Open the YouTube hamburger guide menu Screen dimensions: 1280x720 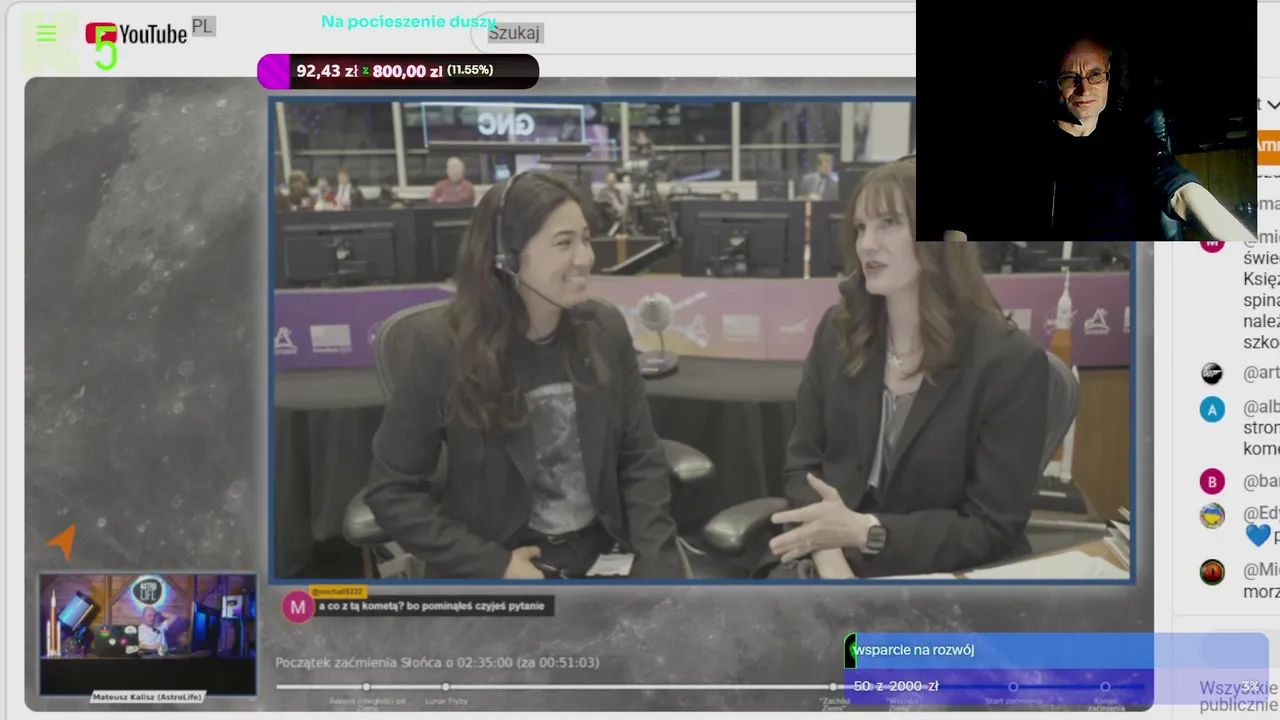click(x=46, y=34)
